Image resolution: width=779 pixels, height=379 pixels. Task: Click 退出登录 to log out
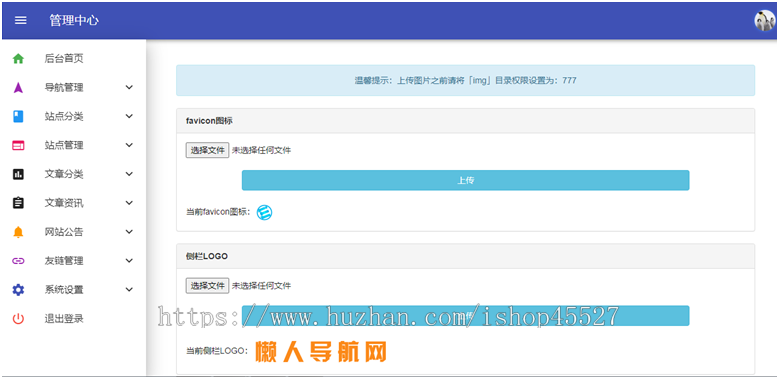[64, 319]
